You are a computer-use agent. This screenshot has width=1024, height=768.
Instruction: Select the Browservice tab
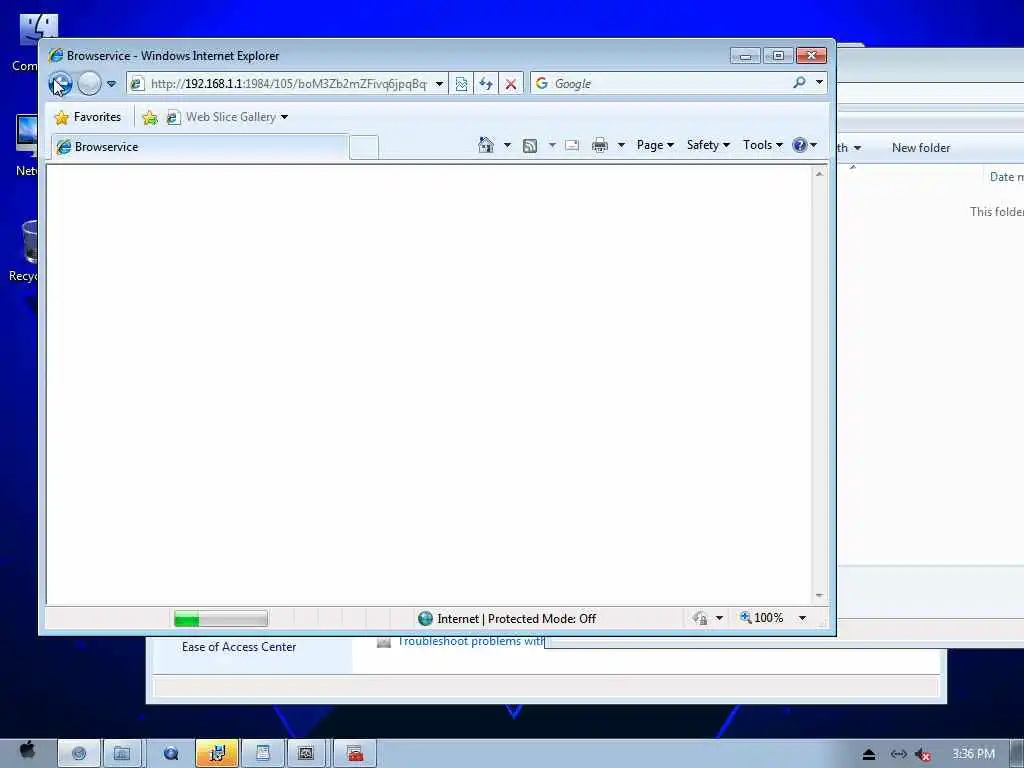pyautogui.click(x=200, y=147)
